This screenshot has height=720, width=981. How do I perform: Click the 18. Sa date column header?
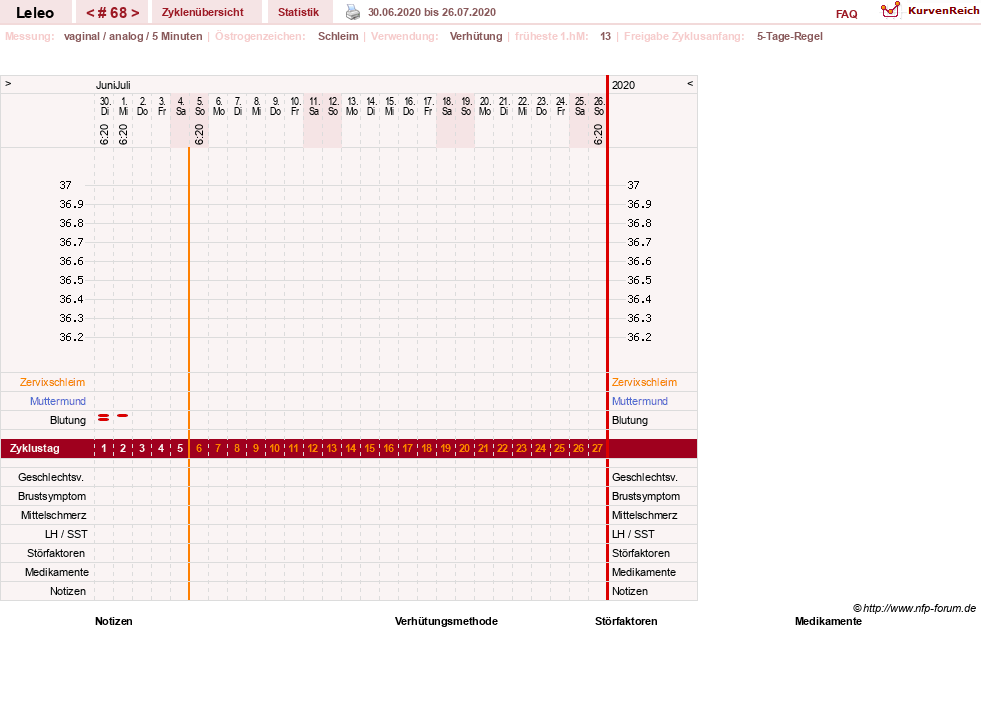pos(447,106)
